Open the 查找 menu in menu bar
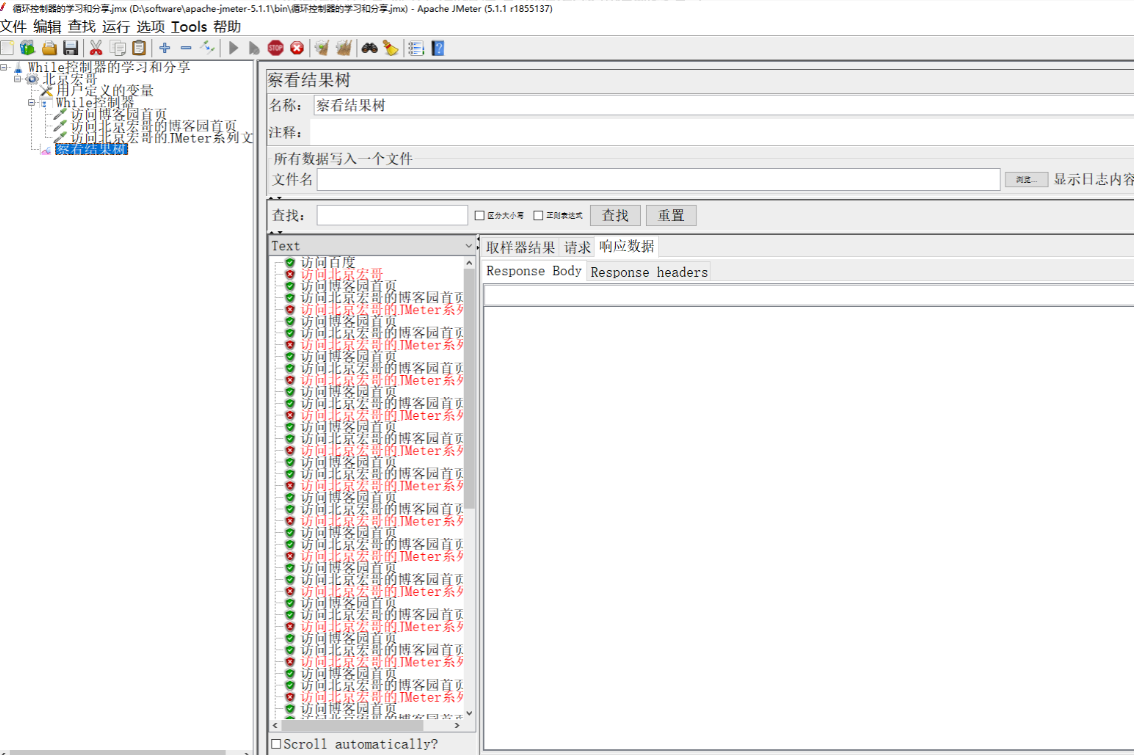This screenshot has height=755, width=1134. [x=82, y=27]
